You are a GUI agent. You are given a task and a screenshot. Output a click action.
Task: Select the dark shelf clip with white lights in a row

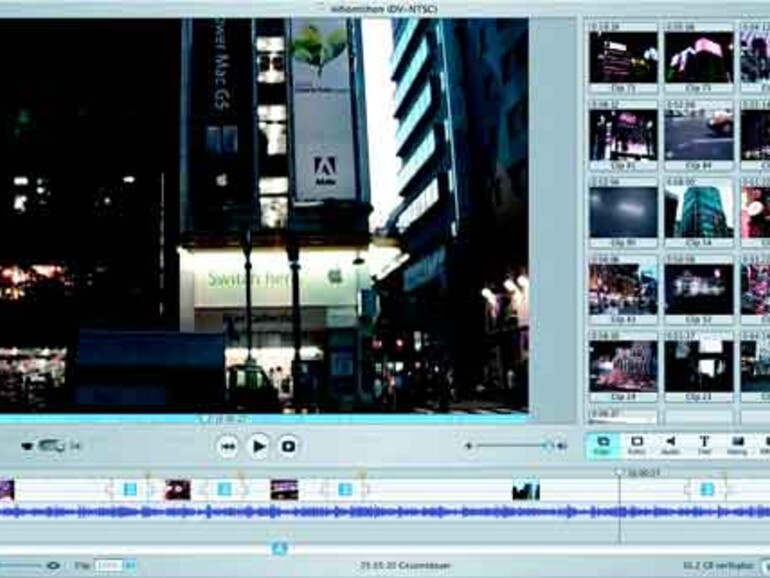pos(699,289)
